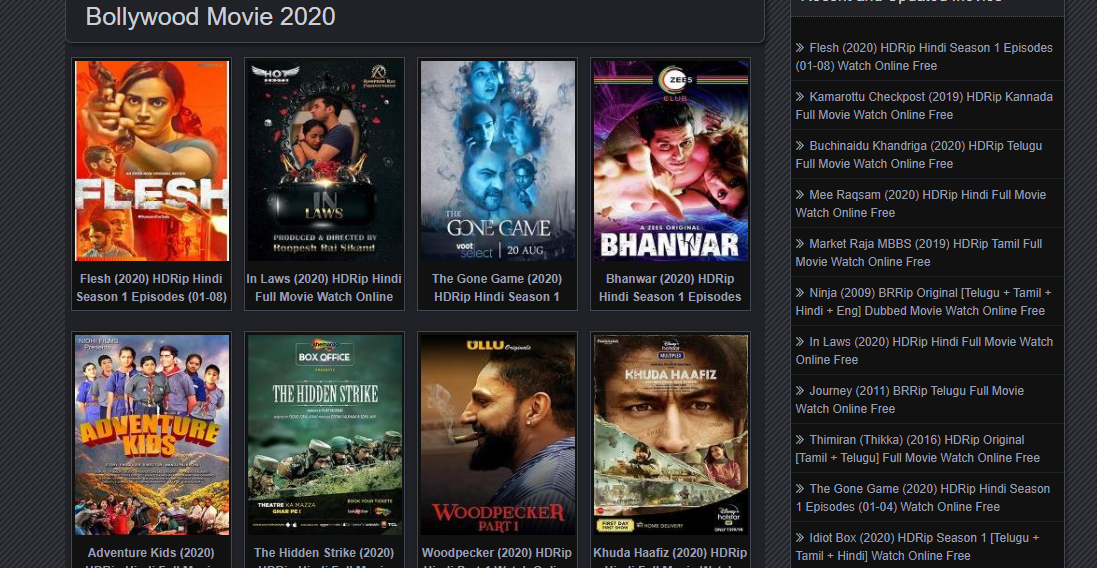Open the In Laws poster thumbnail
Screen dimensions: 1097x568
pos(325,161)
